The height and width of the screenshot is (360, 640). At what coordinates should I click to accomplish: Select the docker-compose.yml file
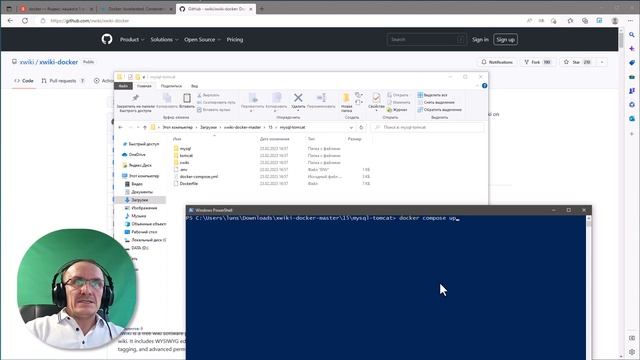[x=198, y=176]
